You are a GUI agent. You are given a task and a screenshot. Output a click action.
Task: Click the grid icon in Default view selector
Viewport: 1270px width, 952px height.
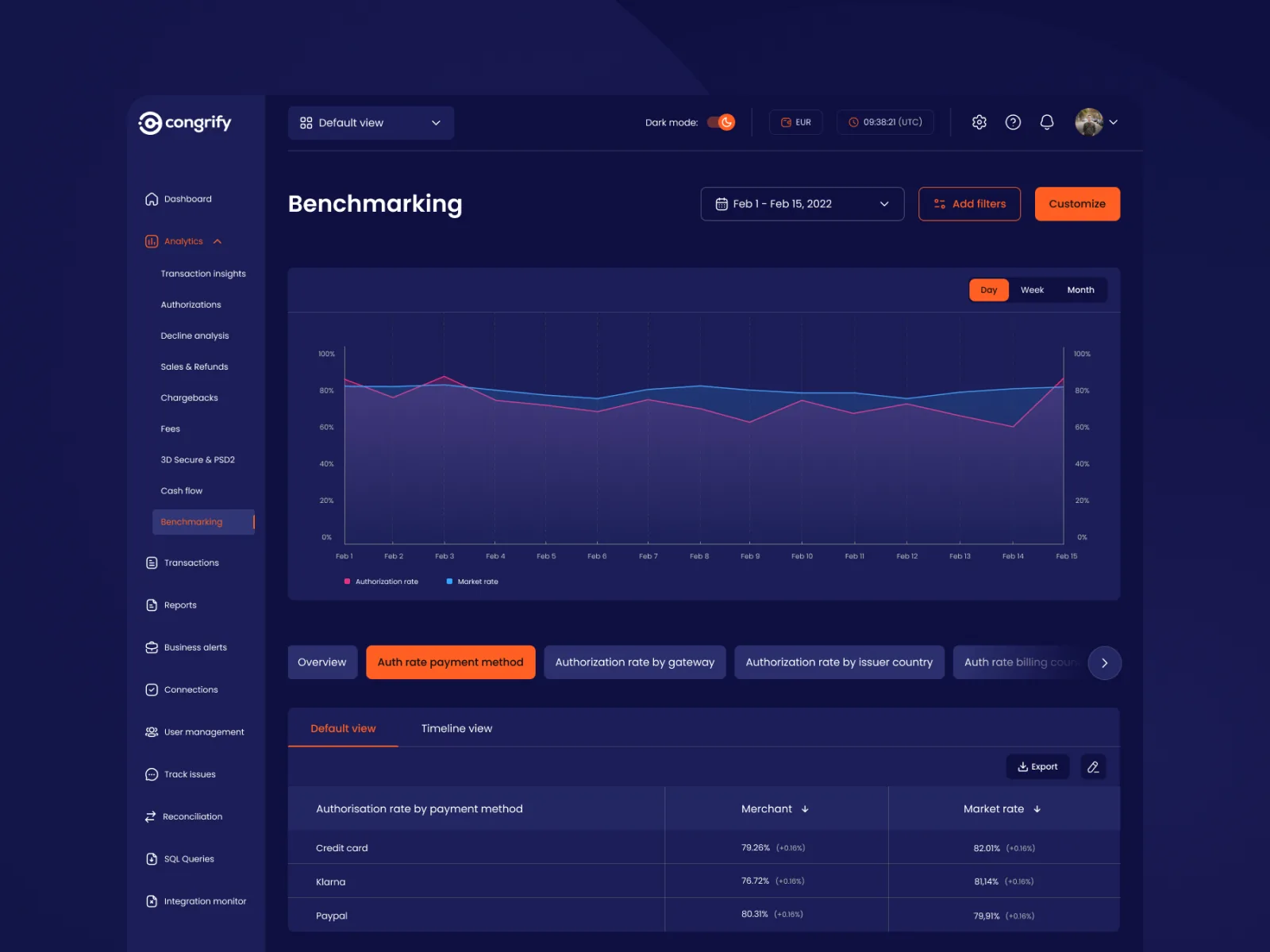(306, 123)
